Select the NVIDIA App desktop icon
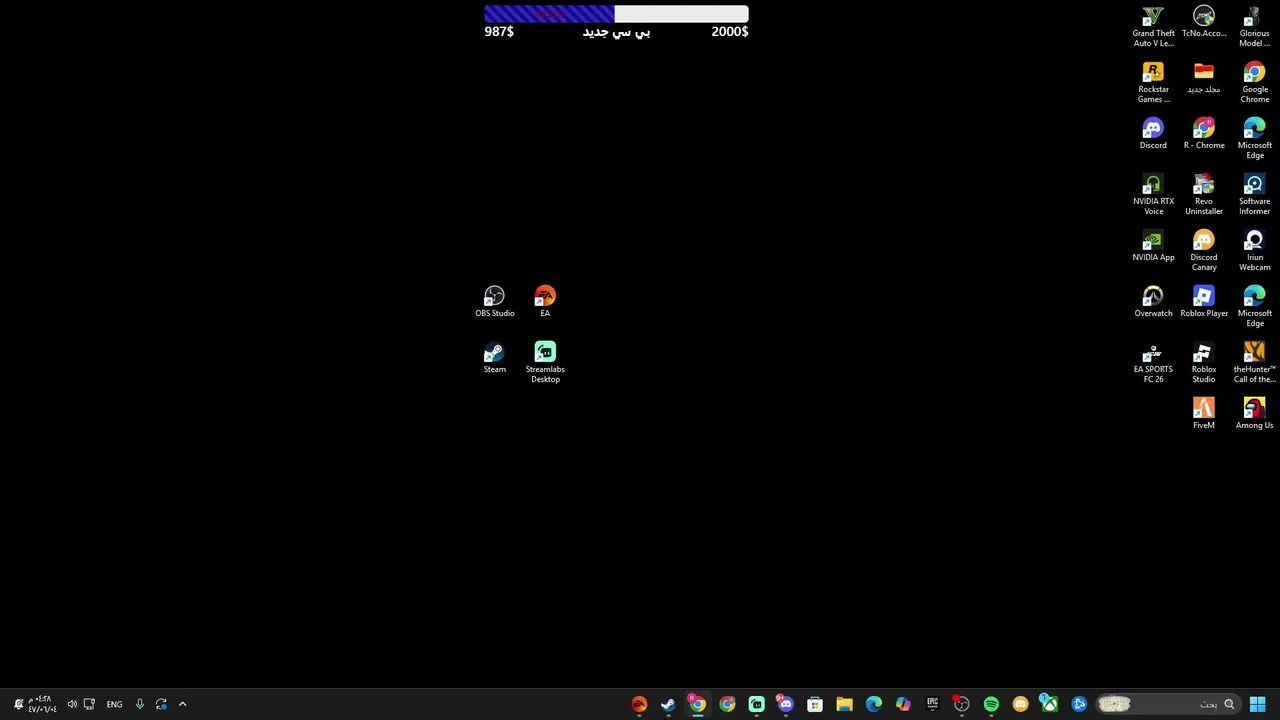This screenshot has height=720, width=1280. 1153,246
